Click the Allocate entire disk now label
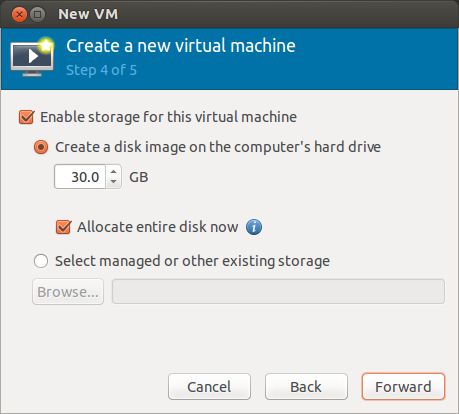The height and width of the screenshot is (414, 459). 158,227
